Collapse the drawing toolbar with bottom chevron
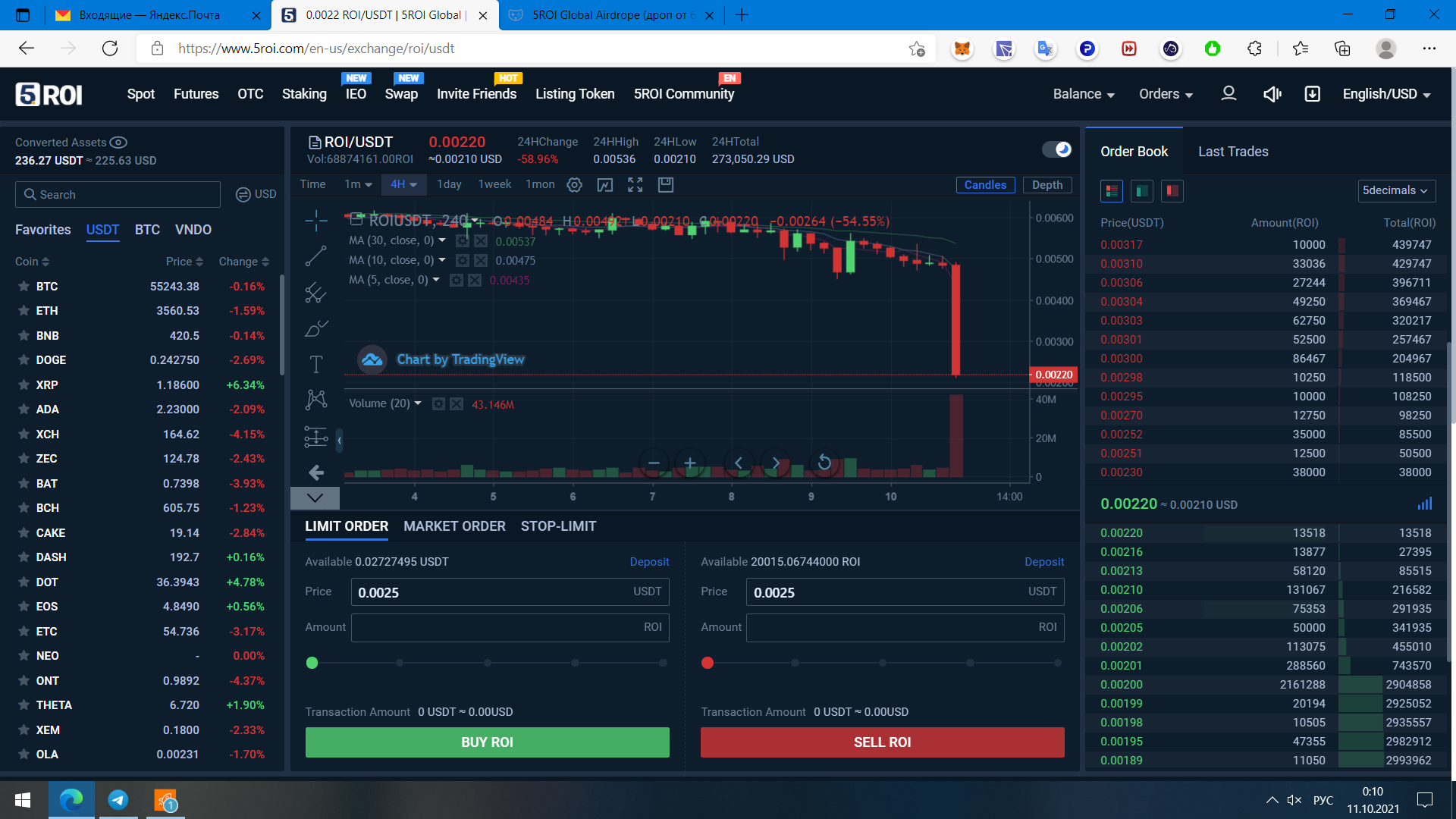 (315, 497)
